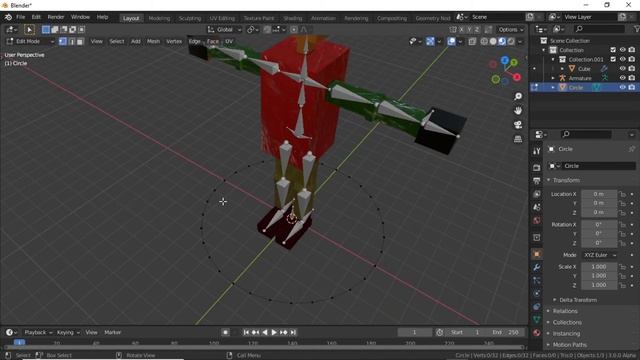Switch to the Sculpting workspace tab
The image size is (640, 360).
pos(190,18)
